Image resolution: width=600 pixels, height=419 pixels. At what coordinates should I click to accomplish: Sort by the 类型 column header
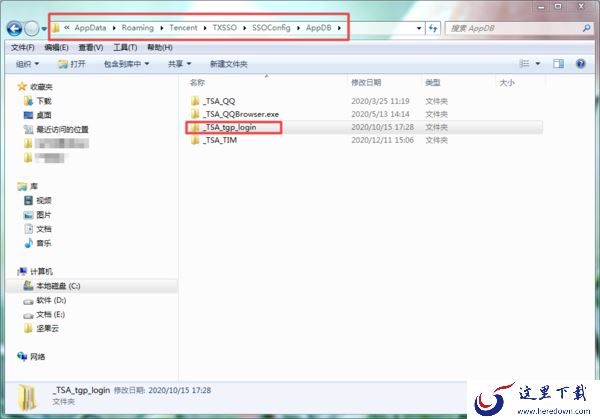(433, 82)
